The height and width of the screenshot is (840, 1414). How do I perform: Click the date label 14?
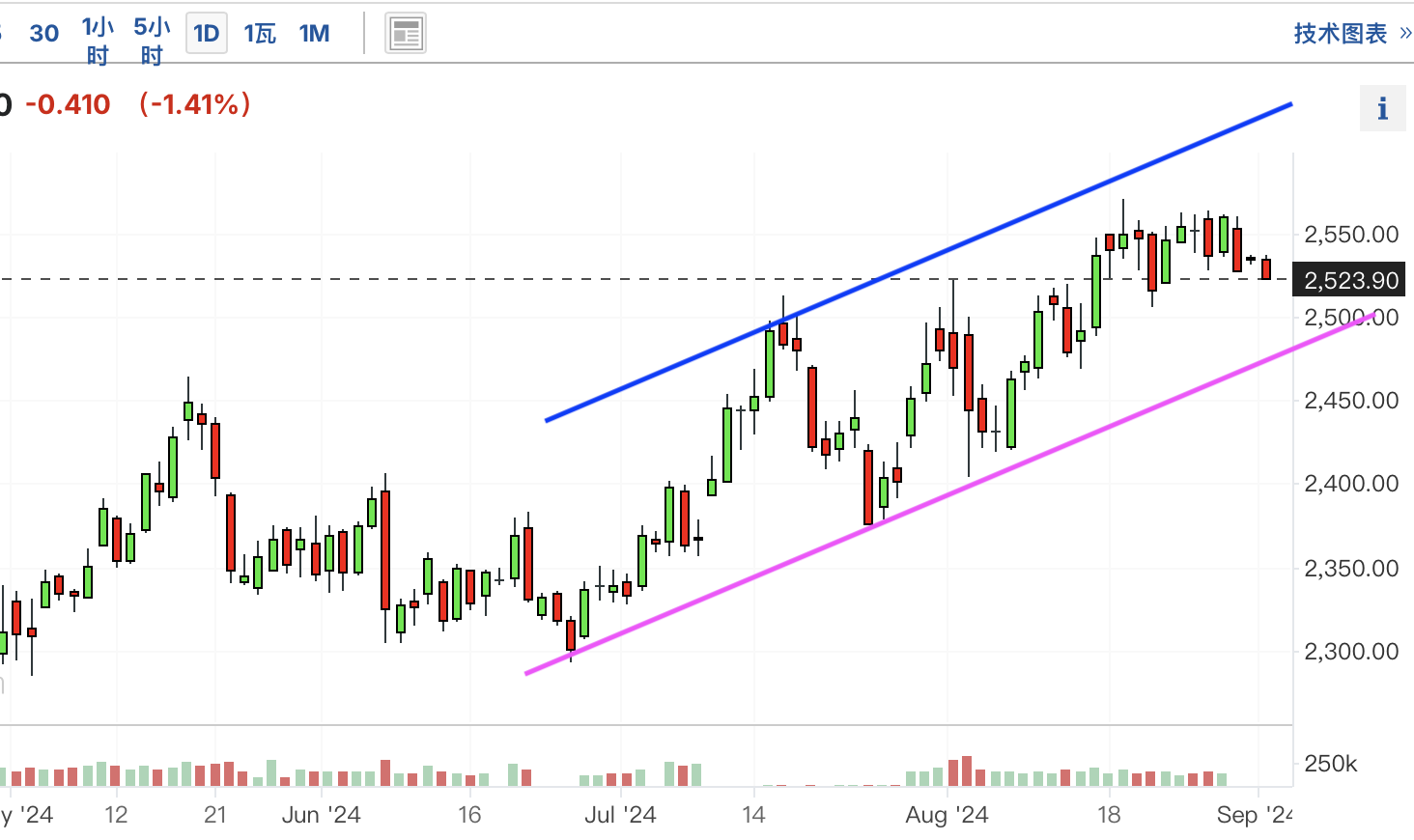(x=753, y=815)
